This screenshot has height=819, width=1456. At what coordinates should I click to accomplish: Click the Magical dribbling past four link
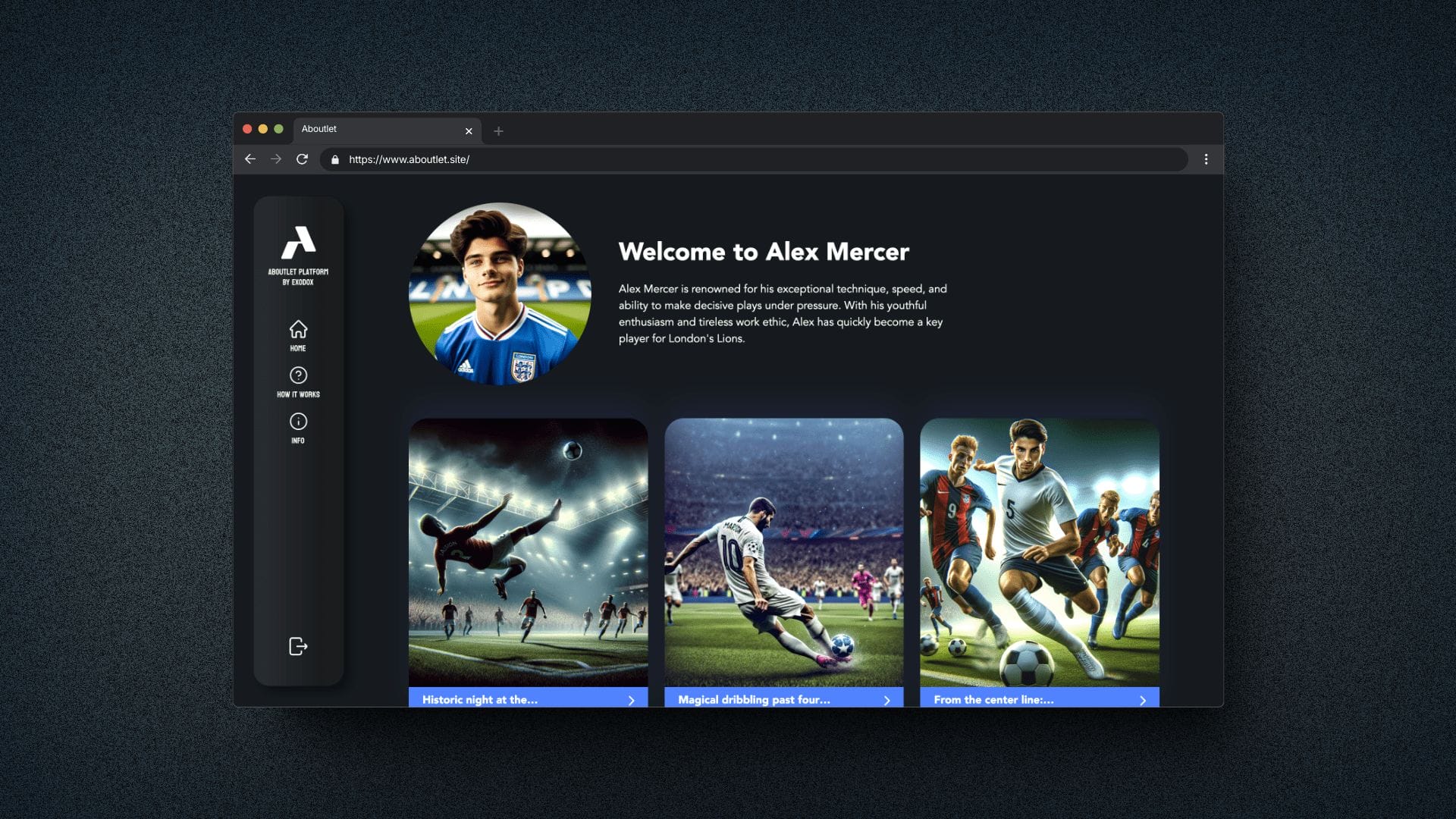click(x=754, y=700)
